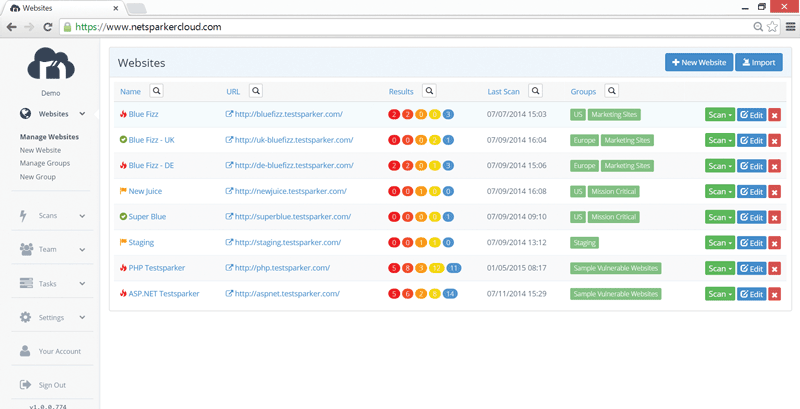Click the lightning bolt Scans icon
Screen dimensions: 800x409
coord(23,216)
